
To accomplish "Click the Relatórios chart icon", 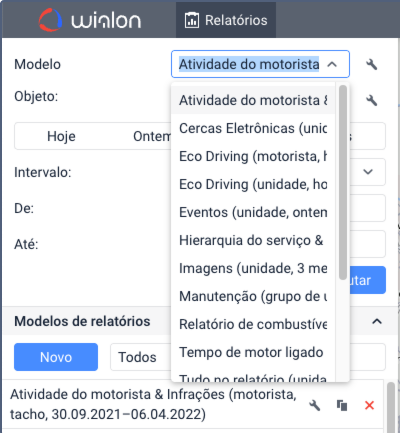I will 192,20.
